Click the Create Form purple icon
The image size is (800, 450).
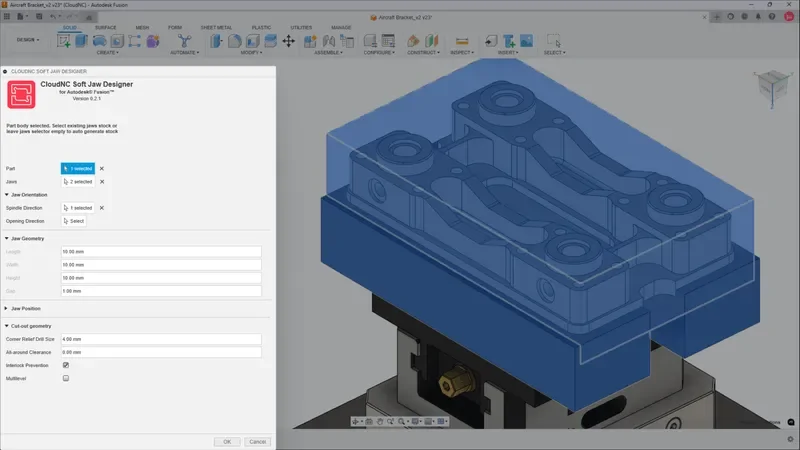point(153,41)
